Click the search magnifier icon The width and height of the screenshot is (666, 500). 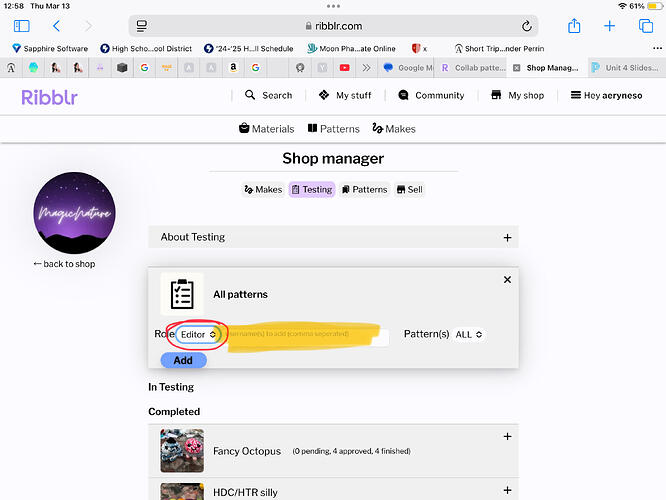click(x=250, y=95)
